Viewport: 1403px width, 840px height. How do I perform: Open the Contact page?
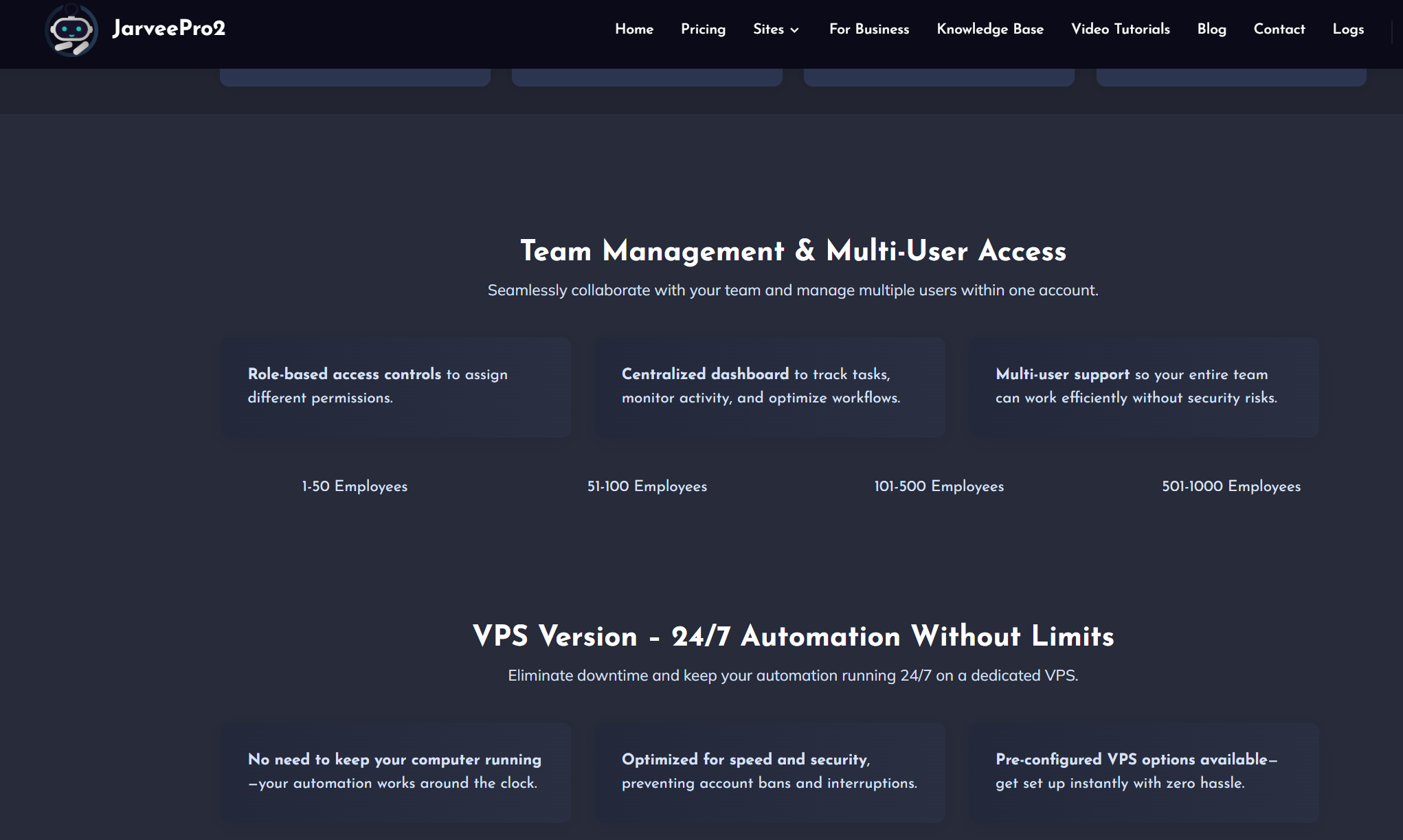pos(1279,29)
